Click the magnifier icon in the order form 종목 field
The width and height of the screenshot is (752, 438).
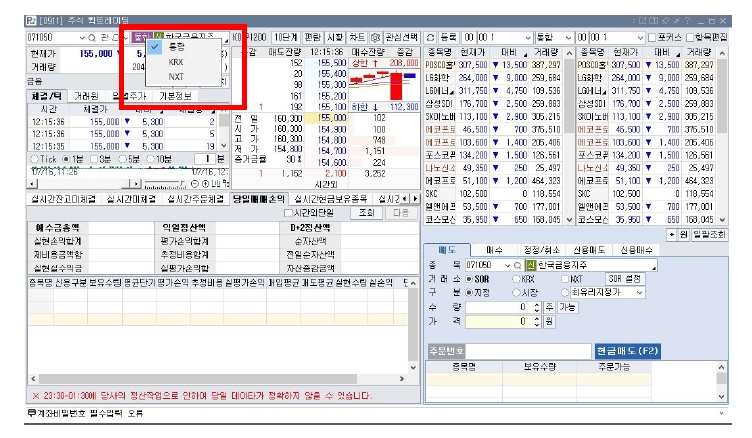point(517,265)
